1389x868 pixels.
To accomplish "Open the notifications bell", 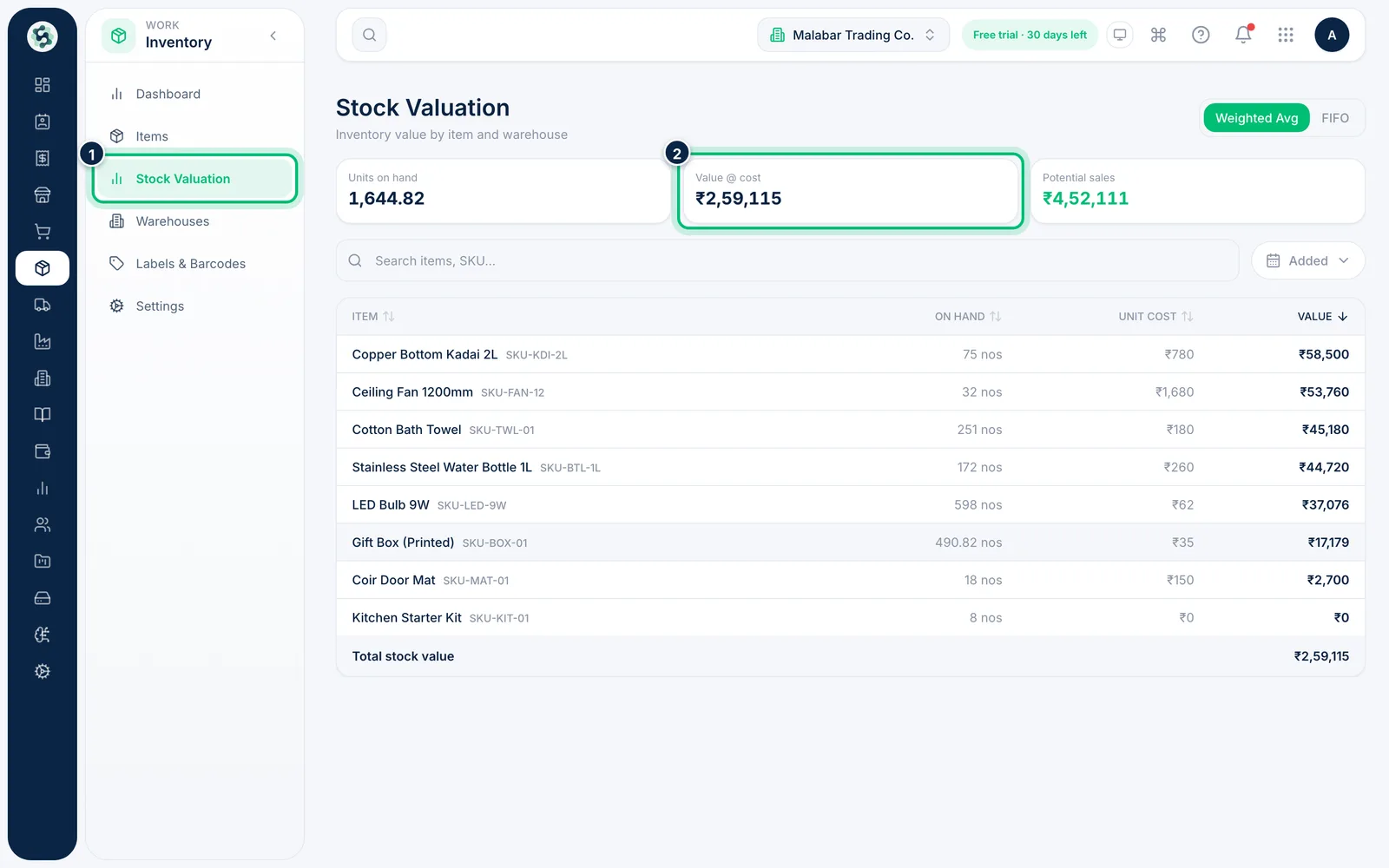I will 1243,35.
